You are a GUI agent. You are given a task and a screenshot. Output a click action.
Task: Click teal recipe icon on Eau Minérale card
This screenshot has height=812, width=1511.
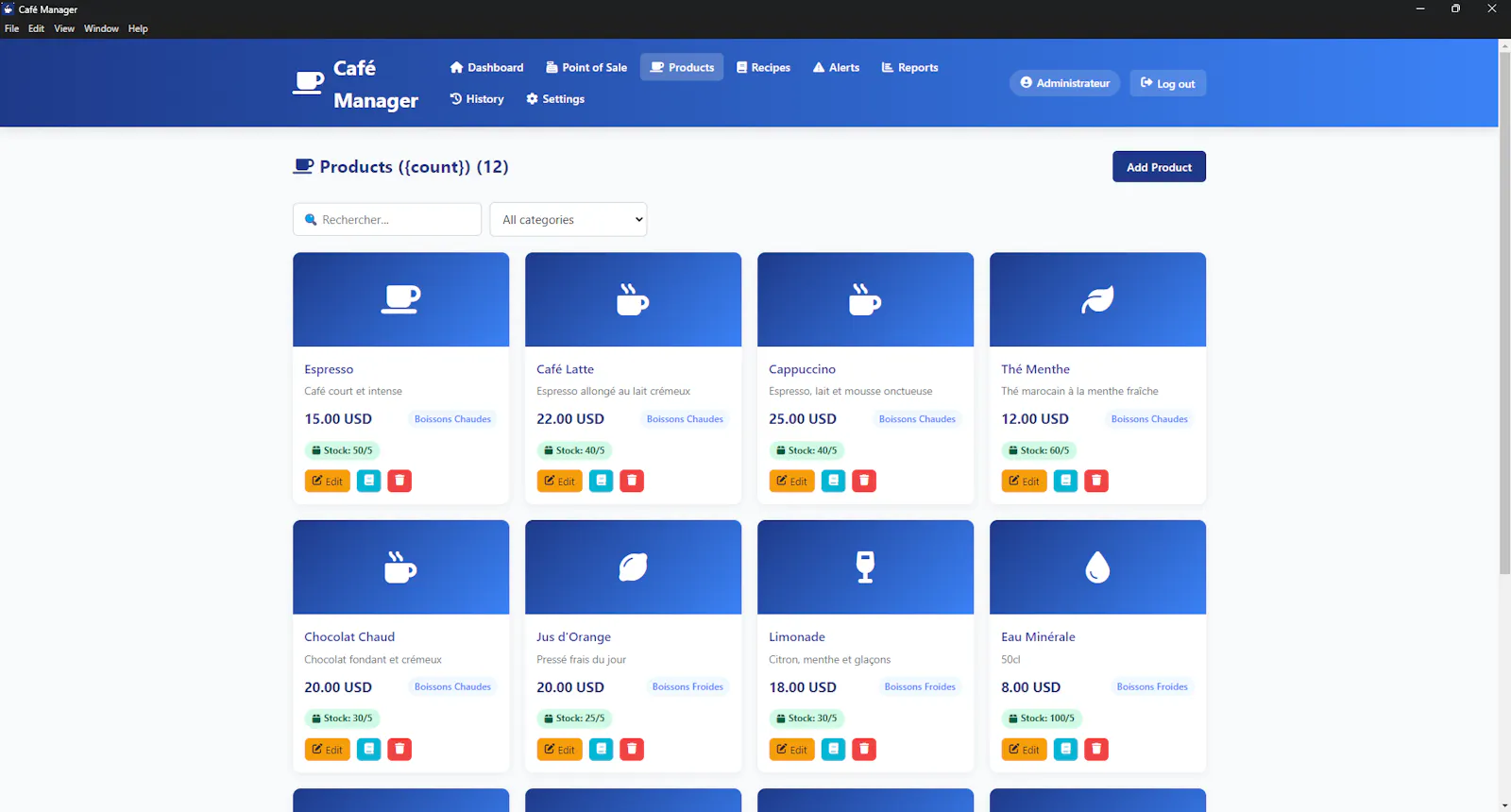pos(1066,749)
